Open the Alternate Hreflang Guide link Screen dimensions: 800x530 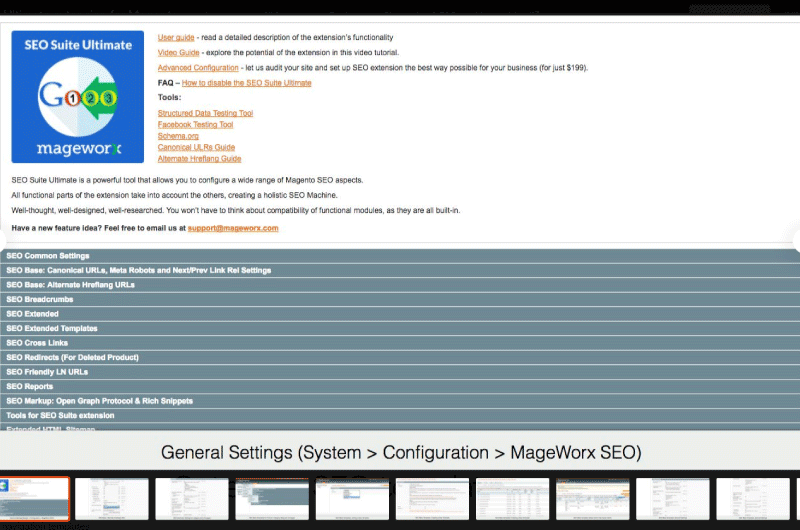click(x=199, y=159)
